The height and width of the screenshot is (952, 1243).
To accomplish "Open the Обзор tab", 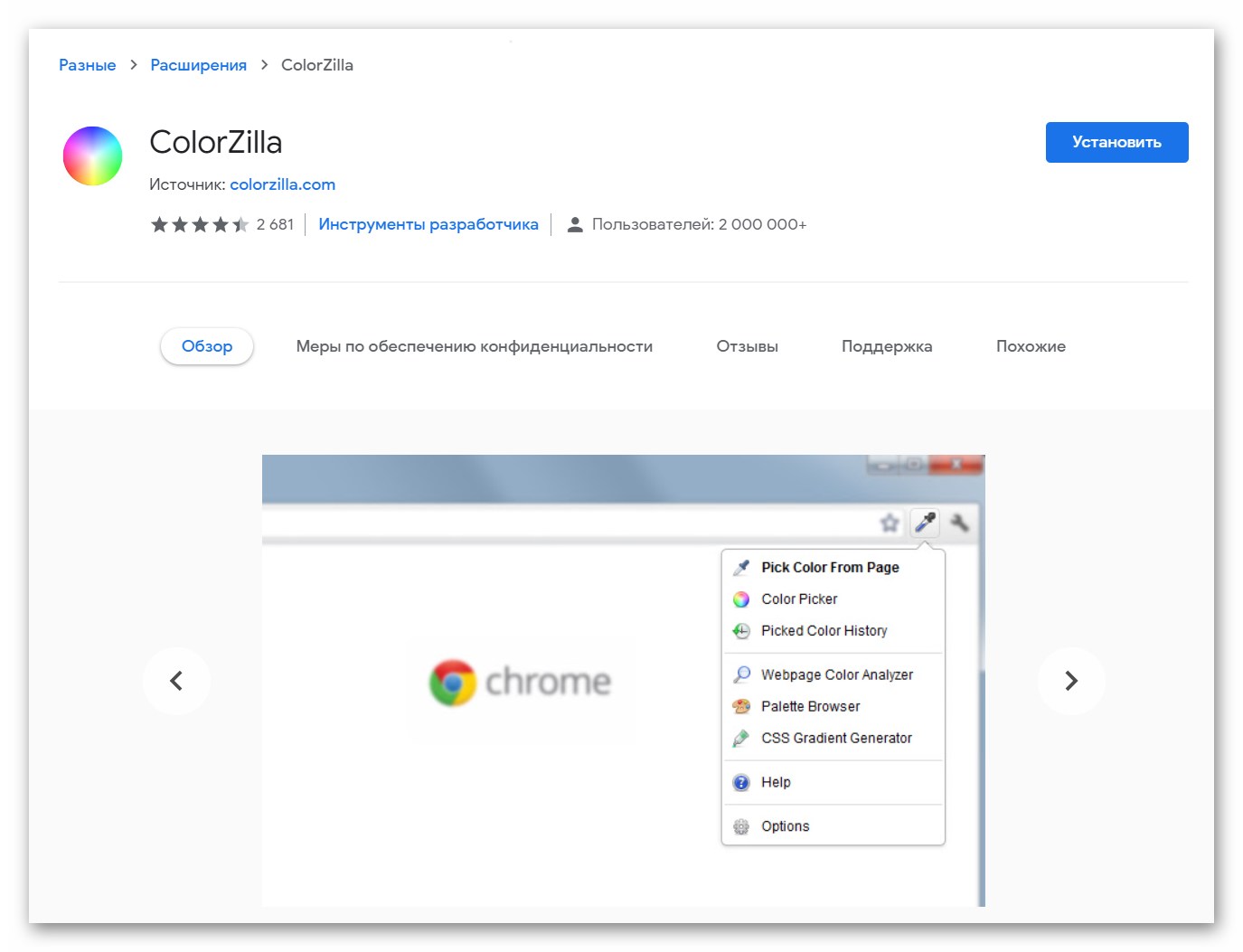I will point(207,346).
